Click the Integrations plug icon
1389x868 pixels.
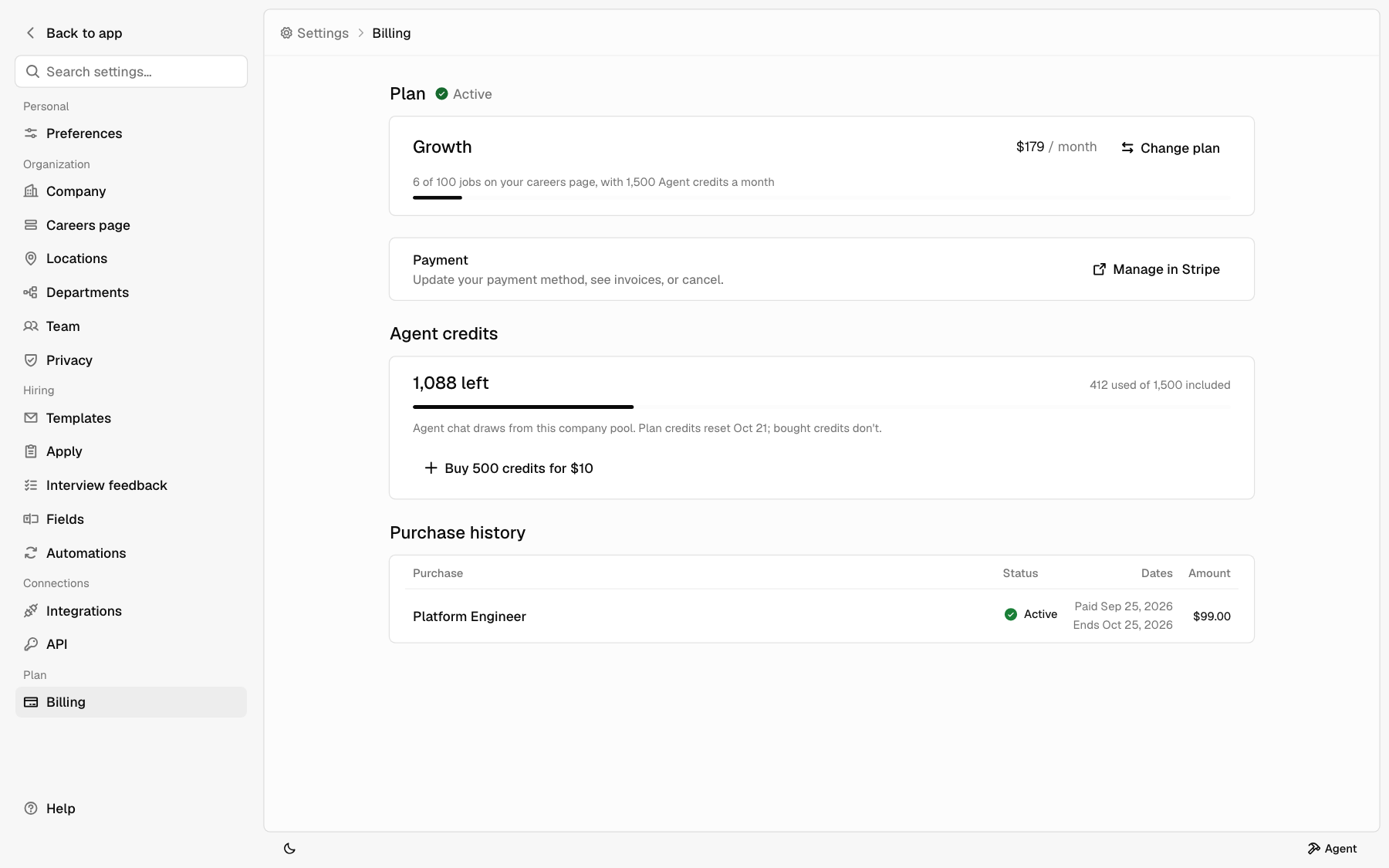(x=31, y=611)
